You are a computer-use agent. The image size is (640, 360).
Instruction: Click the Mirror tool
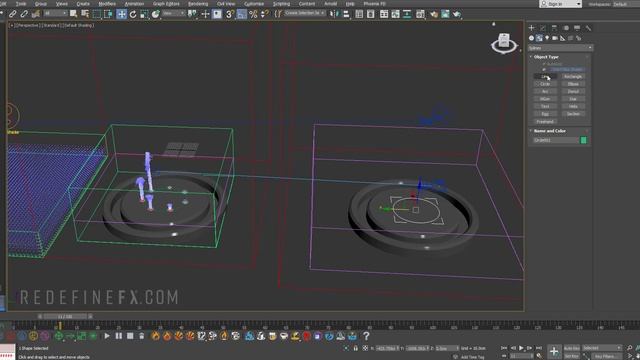[334, 14]
